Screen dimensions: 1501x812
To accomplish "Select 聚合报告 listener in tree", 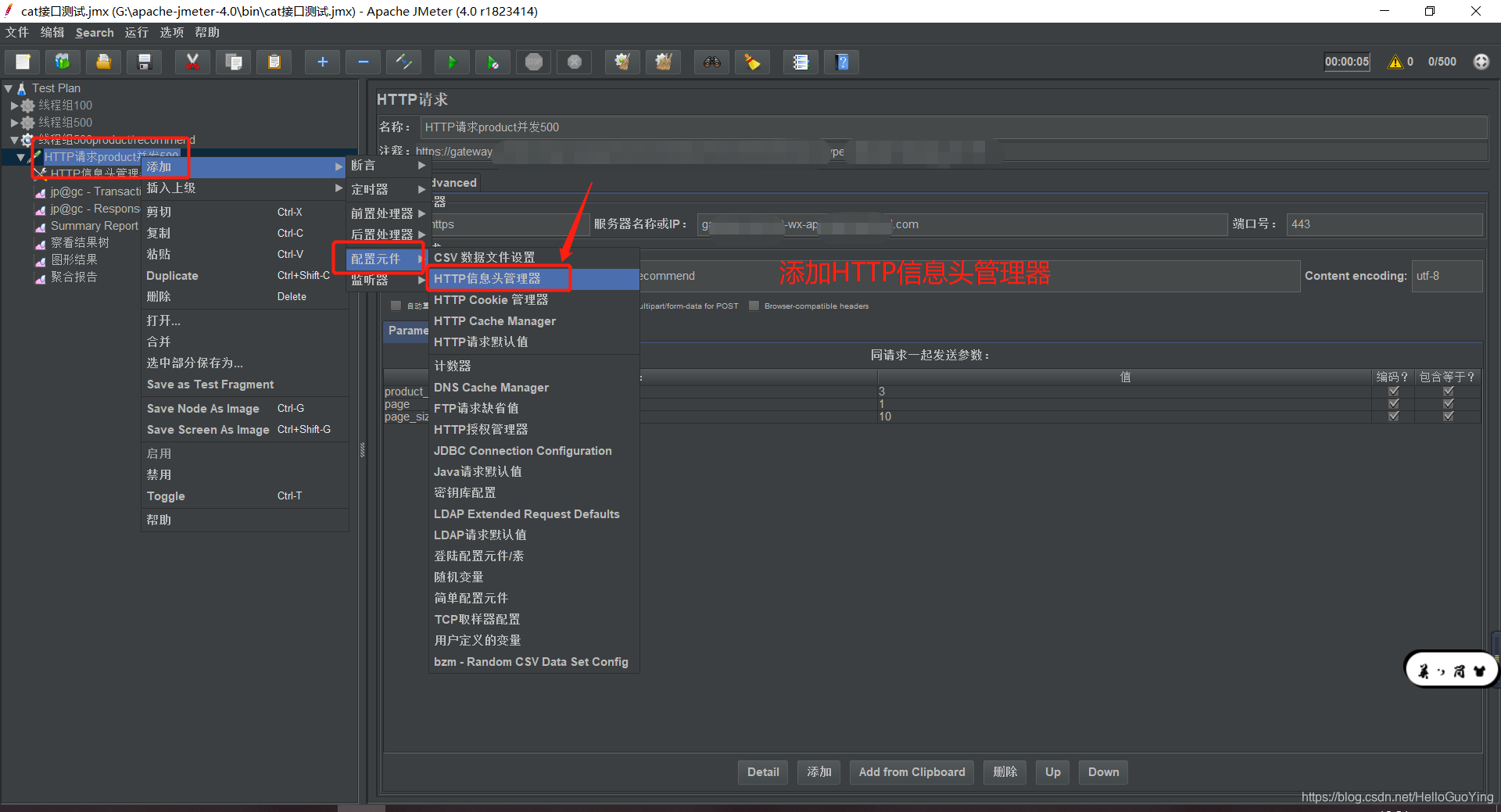I will [74, 277].
